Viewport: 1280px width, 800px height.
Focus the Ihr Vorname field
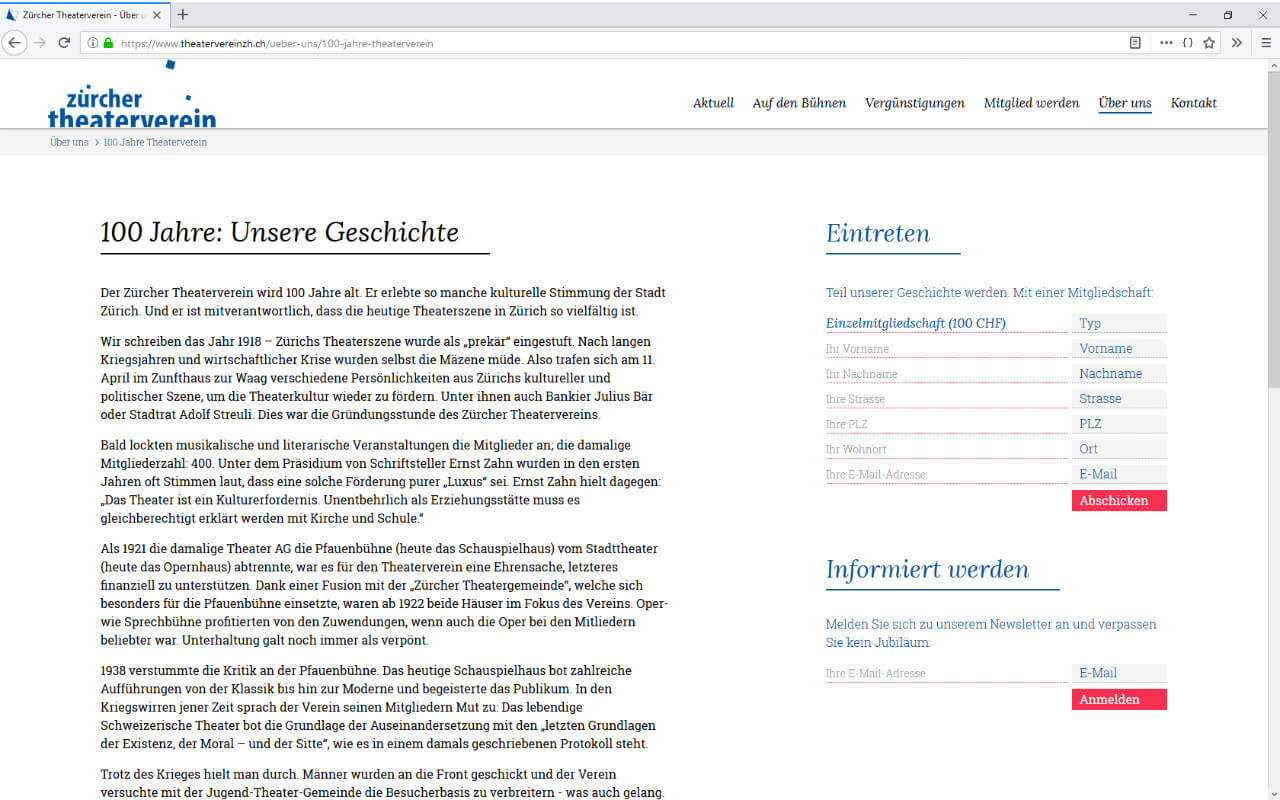click(x=946, y=349)
